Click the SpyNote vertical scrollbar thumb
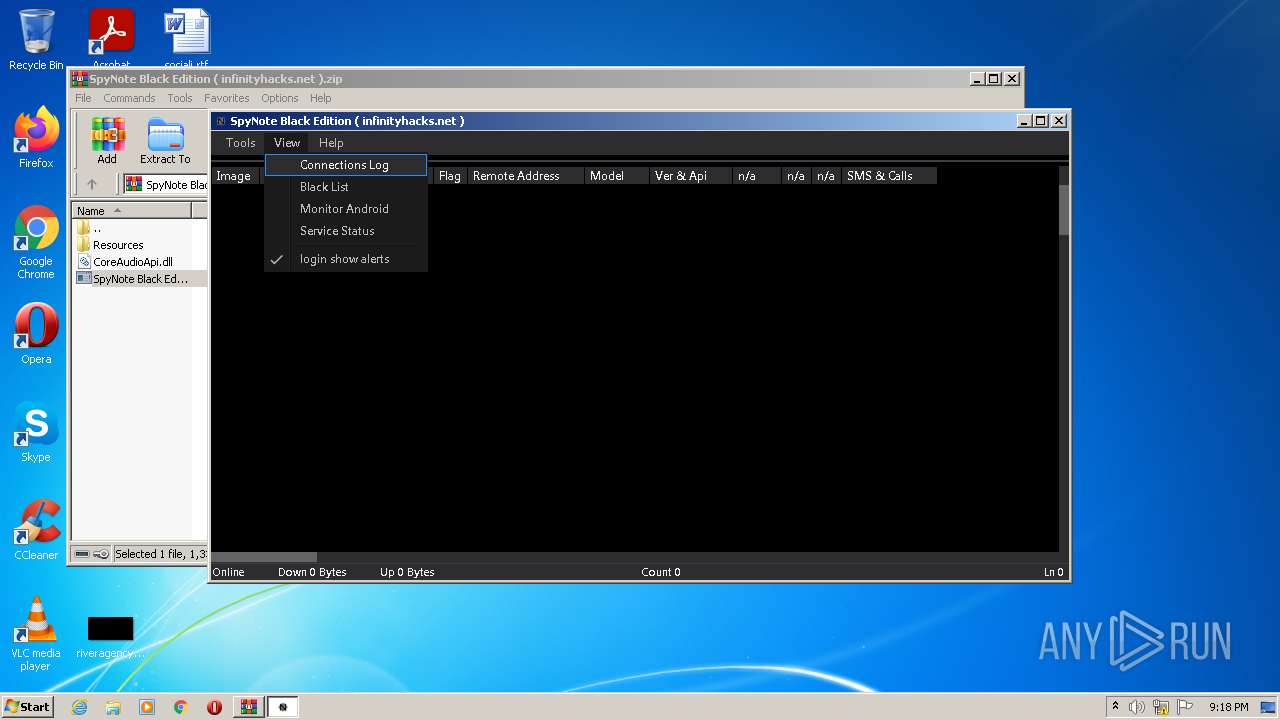The image size is (1280, 720). pyautogui.click(x=1064, y=209)
